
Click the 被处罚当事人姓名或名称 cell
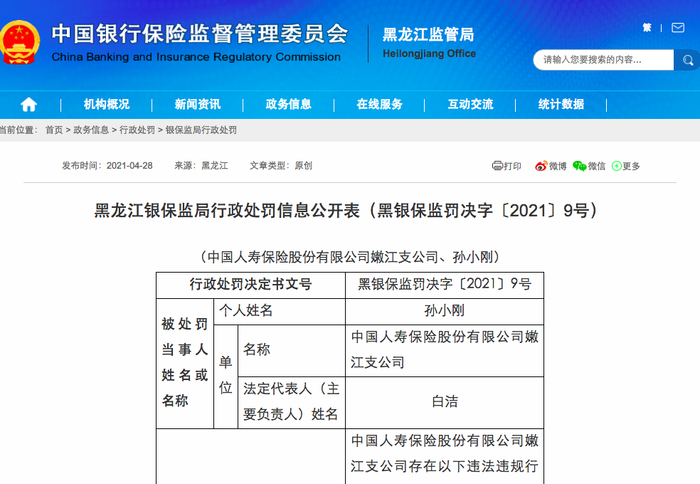point(185,363)
